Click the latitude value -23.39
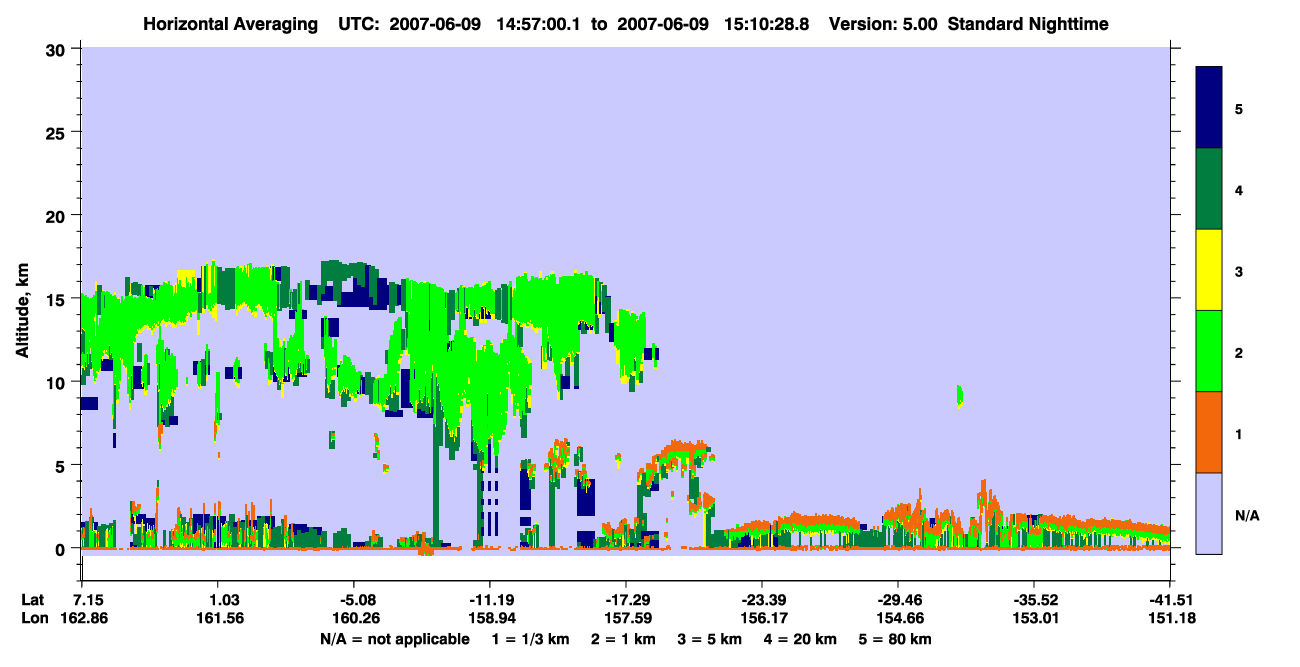This screenshot has height=667, width=1300. (x=762, y=599)
